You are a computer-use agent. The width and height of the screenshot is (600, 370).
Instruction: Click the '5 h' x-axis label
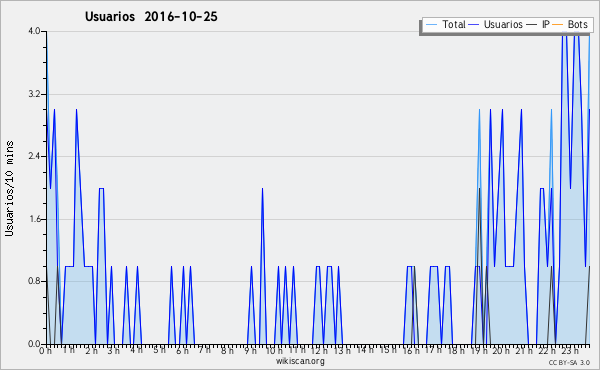pos(159,350)
